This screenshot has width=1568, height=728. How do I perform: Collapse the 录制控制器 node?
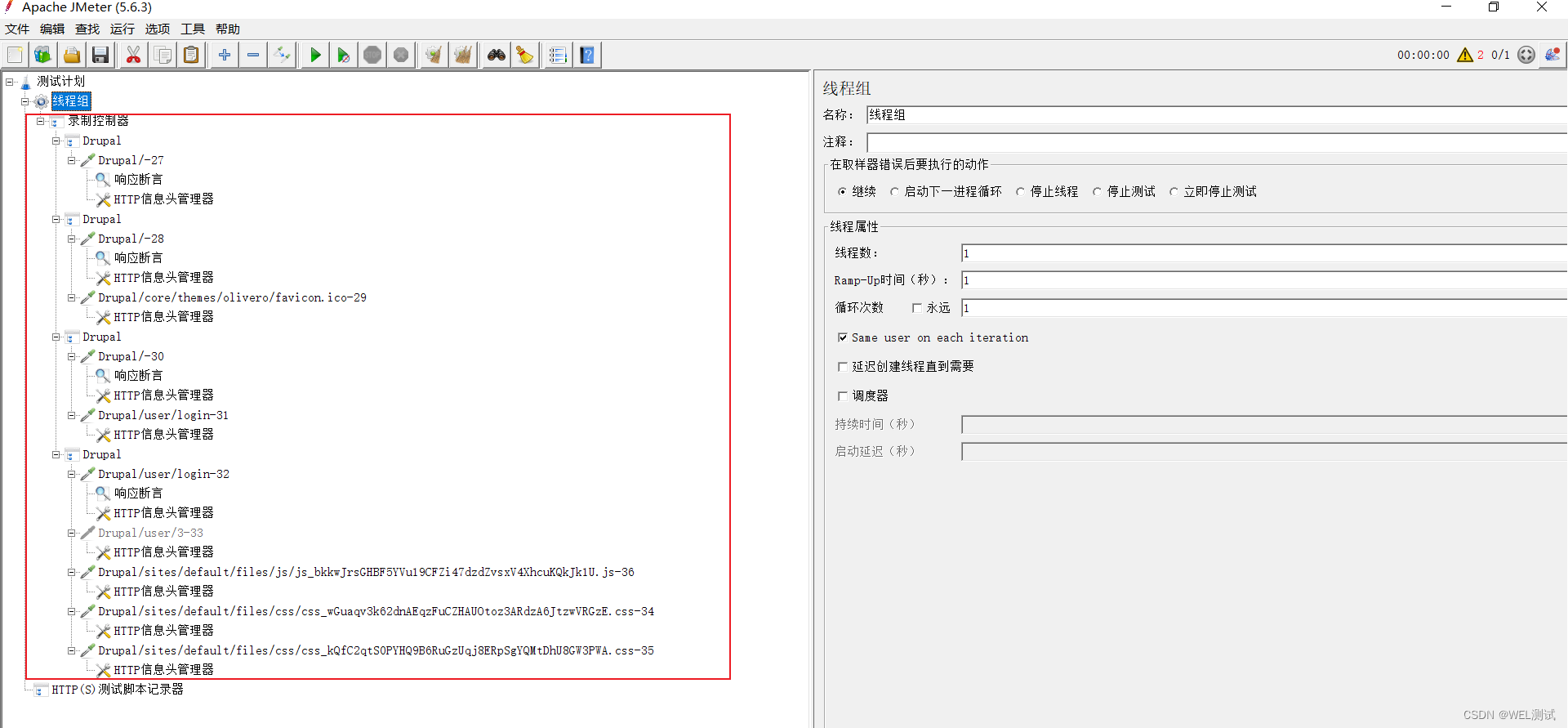[40, 121]
